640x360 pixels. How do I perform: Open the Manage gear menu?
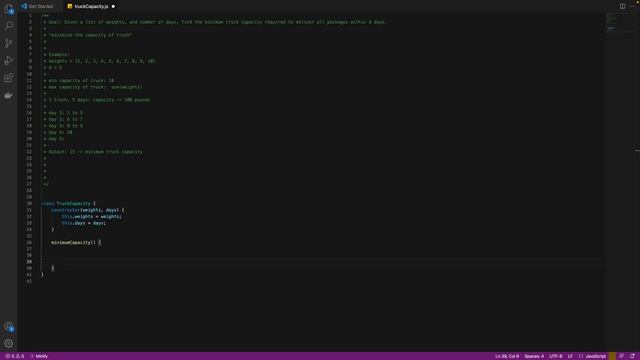pos(9,344)
